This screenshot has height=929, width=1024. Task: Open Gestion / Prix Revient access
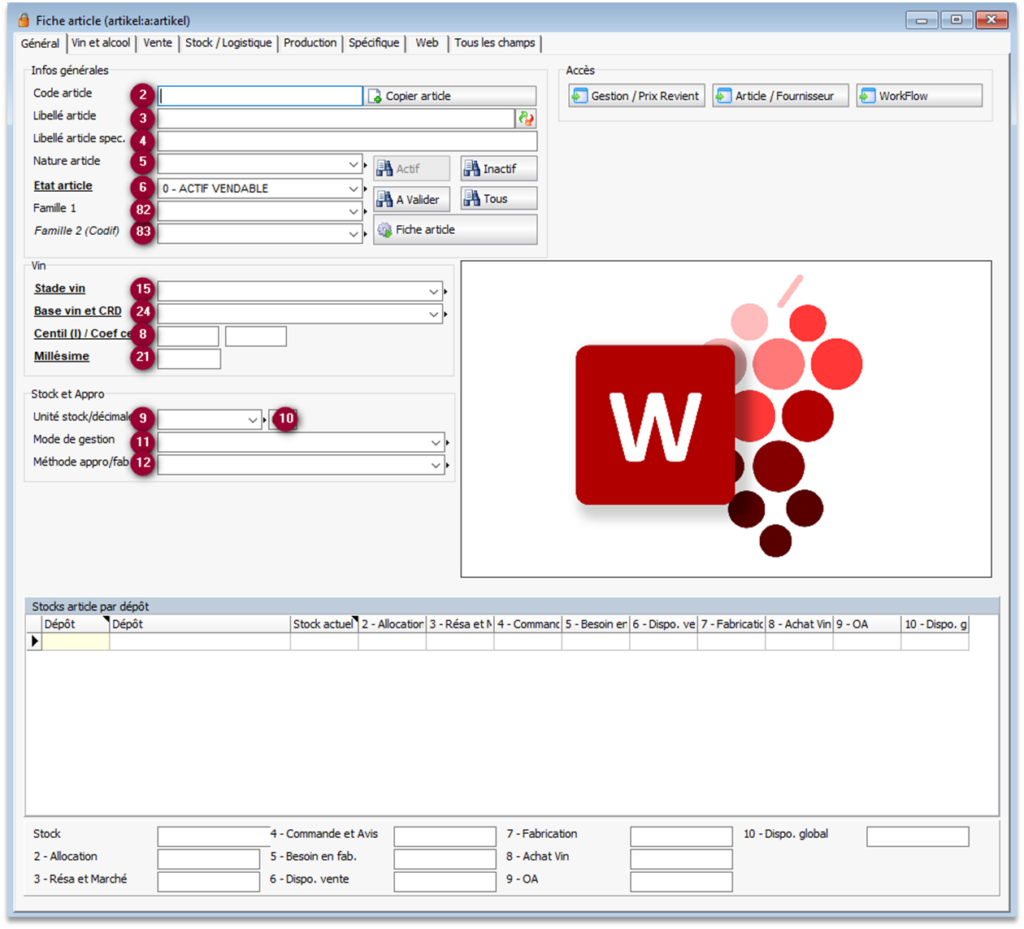pos(636,96)
